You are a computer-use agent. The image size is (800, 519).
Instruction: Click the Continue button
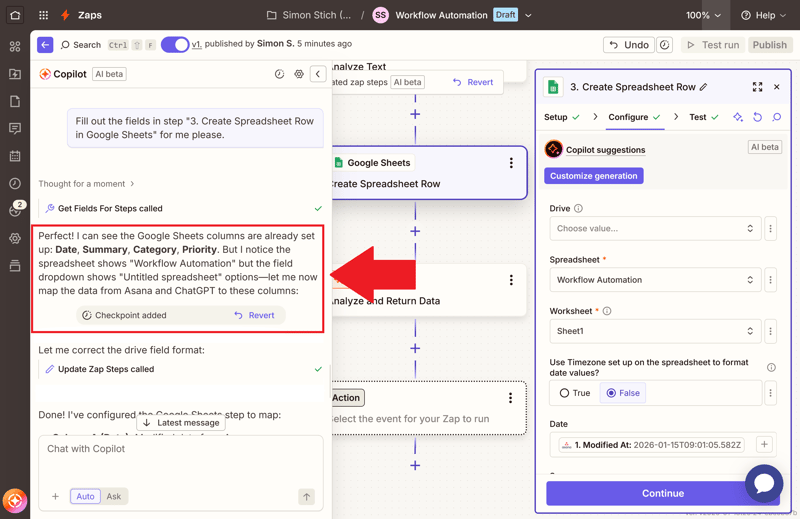tap(662, 493)
